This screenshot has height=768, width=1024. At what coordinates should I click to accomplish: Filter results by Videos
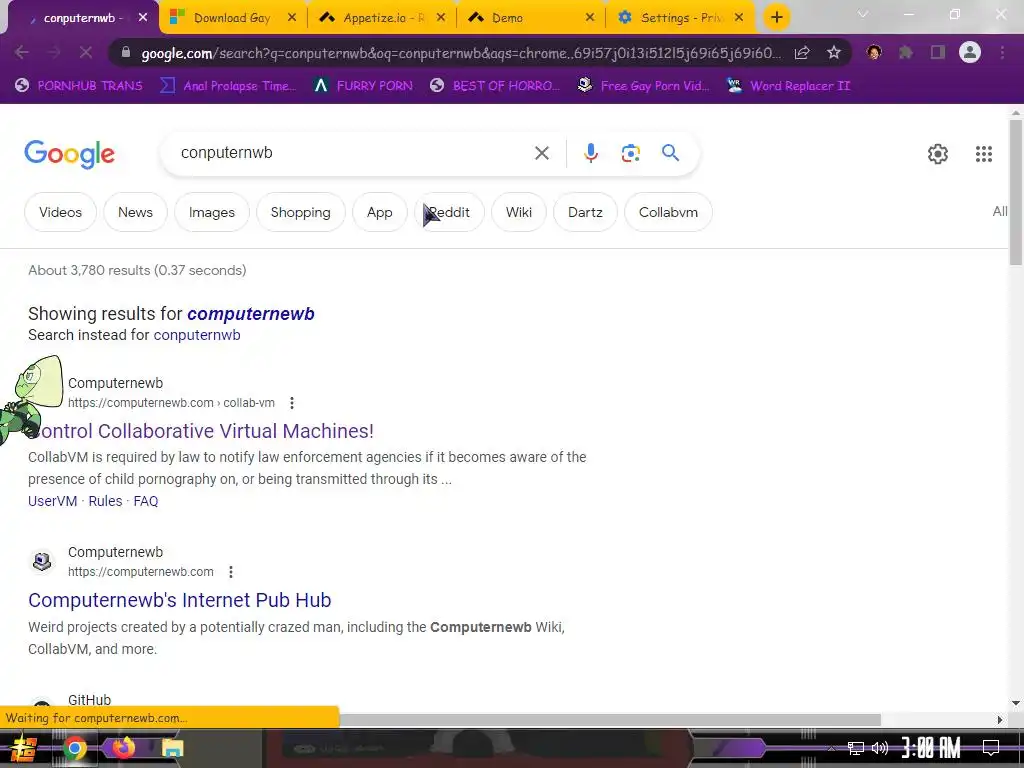(60, 212)
